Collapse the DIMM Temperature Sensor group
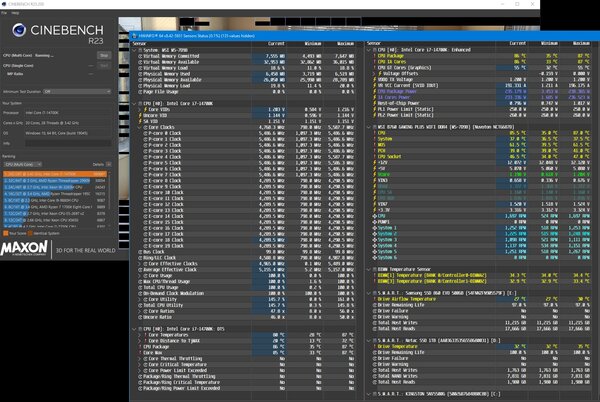 click(x=369, y=269)
